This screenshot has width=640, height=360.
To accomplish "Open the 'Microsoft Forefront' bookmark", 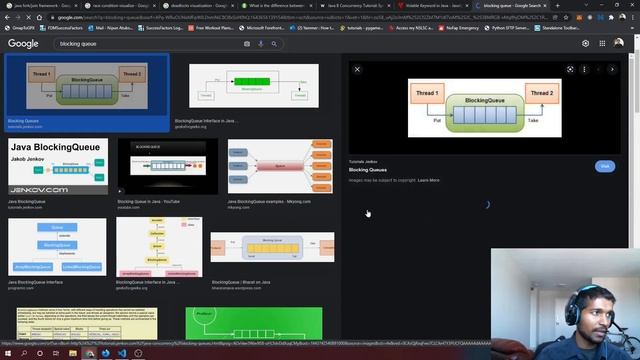I will tap(262, 28).
